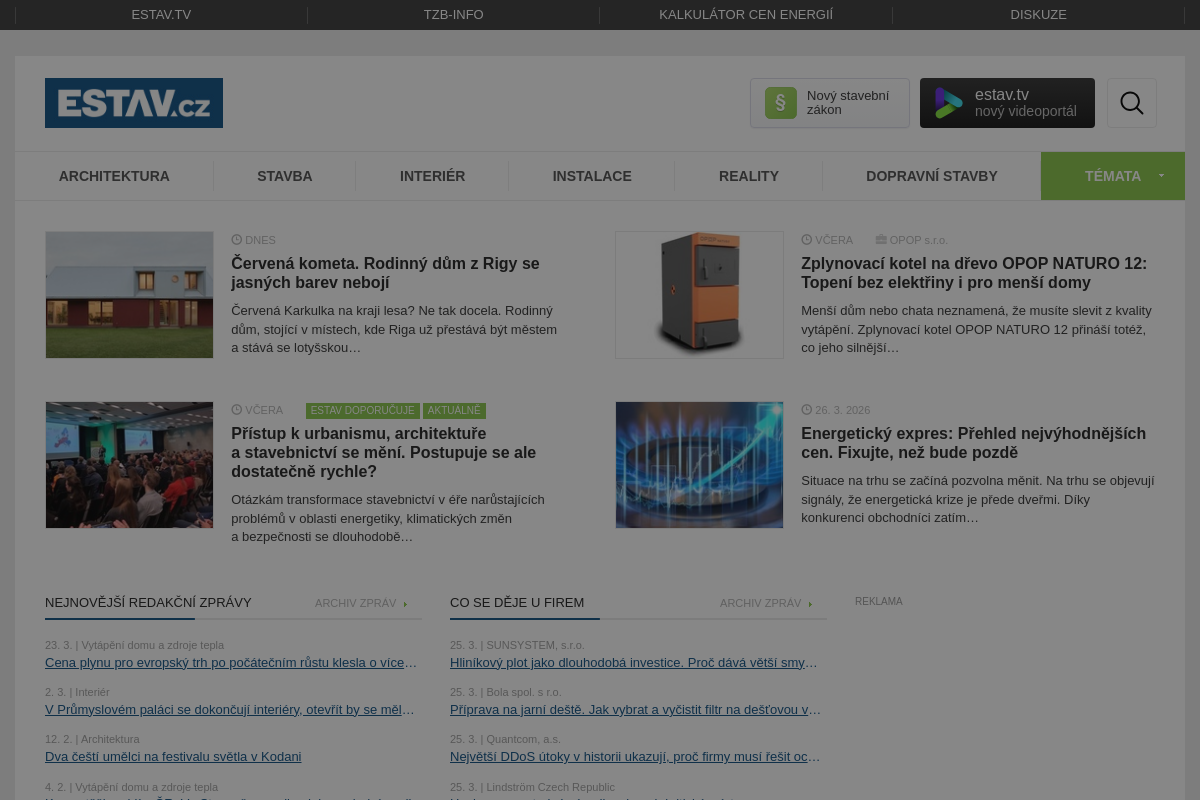Click the AKTUÁLNĚ green tag
The width and height of the screenshot is (1200, 800).
(x=454, y=411)
